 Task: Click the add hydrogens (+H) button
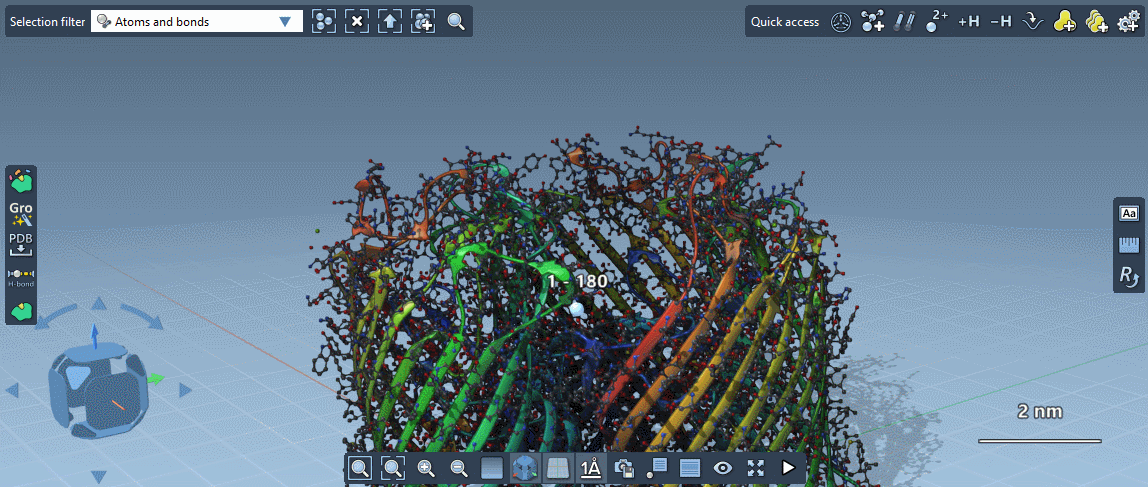tap(968, 22)
